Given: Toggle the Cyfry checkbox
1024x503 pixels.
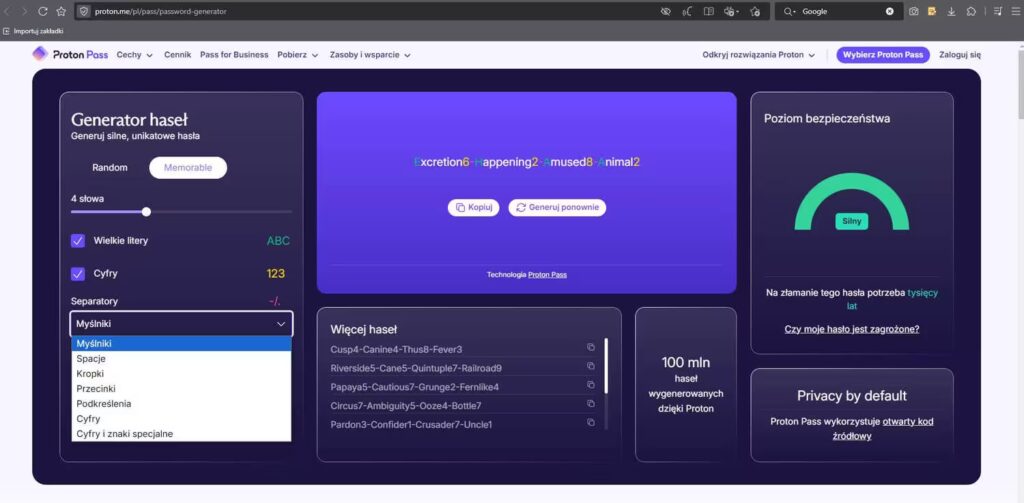Looking at the screenshot, I should click(78, 274).
